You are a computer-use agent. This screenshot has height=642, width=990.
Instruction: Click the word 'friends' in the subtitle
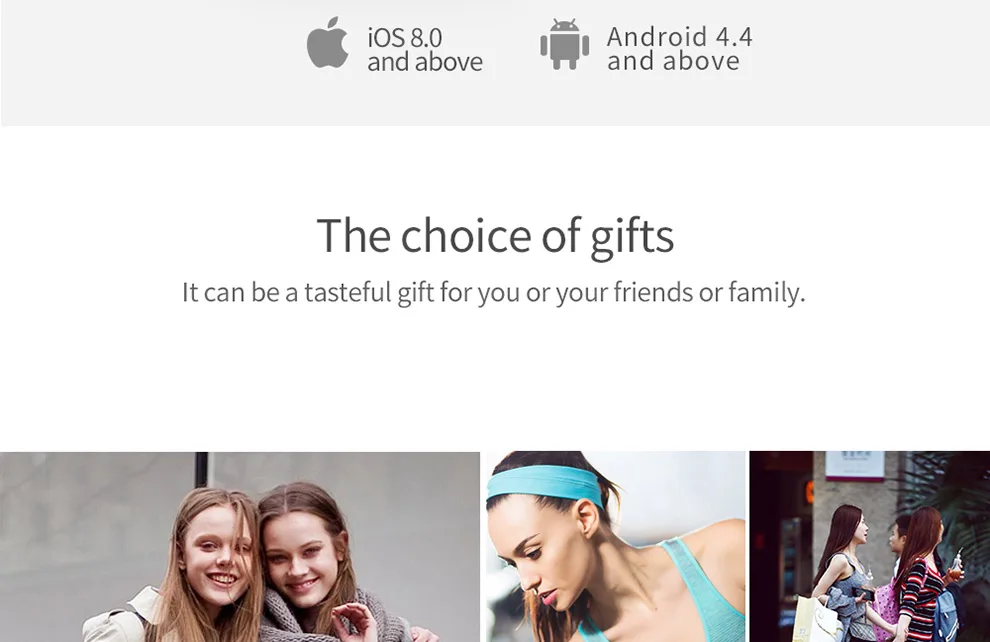653,293
